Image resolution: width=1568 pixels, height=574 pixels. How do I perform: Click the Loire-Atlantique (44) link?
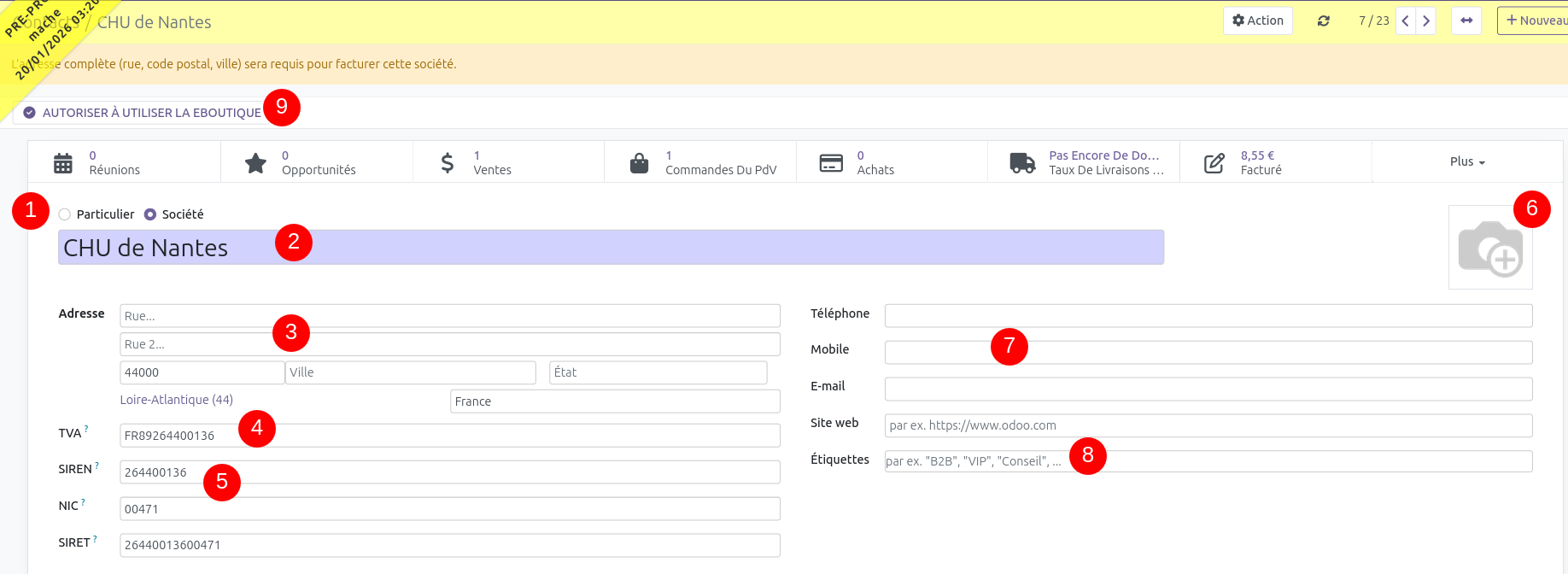[176, 400]
